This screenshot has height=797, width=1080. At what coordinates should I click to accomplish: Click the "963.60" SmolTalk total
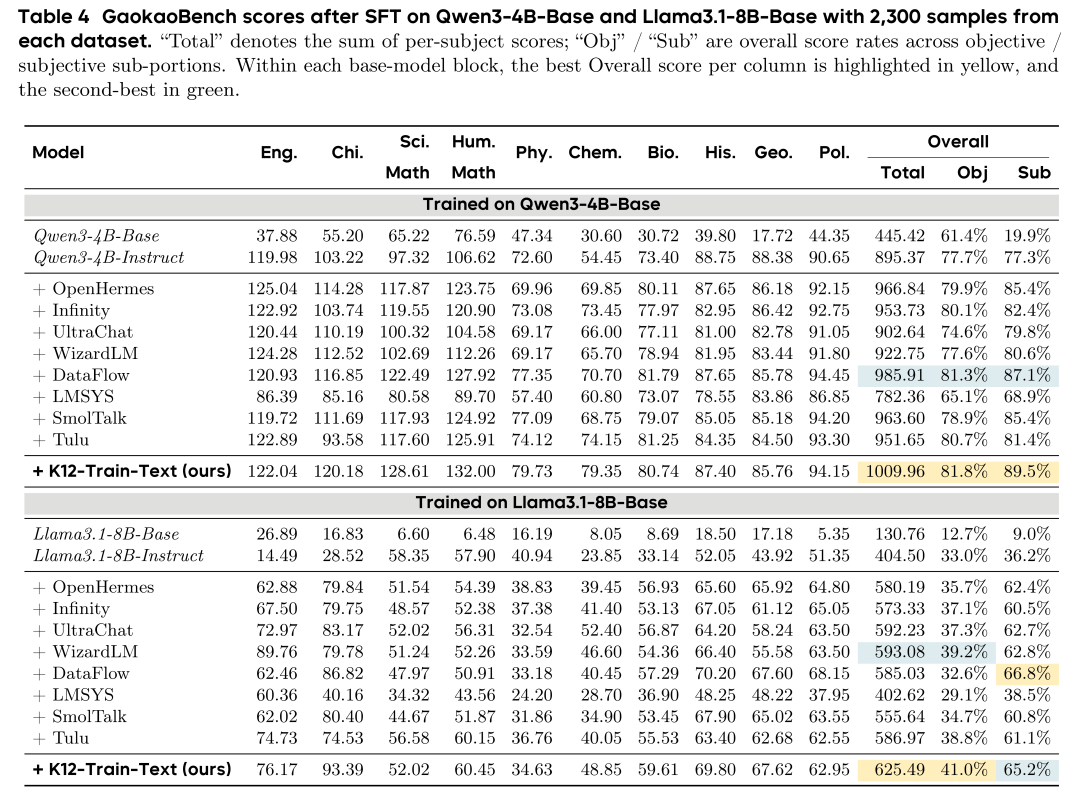[x=900, y=419]
